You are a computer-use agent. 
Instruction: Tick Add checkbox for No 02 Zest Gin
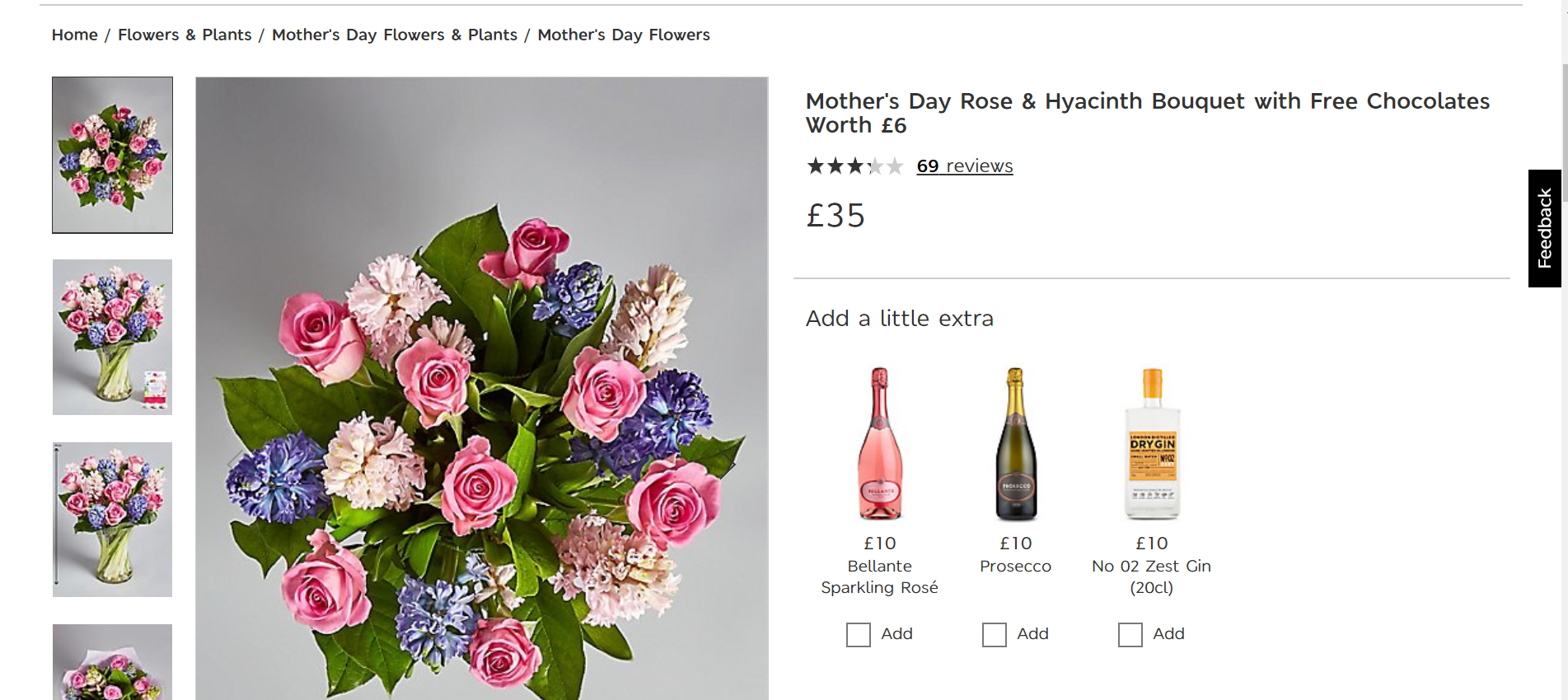click(1130, 635)
